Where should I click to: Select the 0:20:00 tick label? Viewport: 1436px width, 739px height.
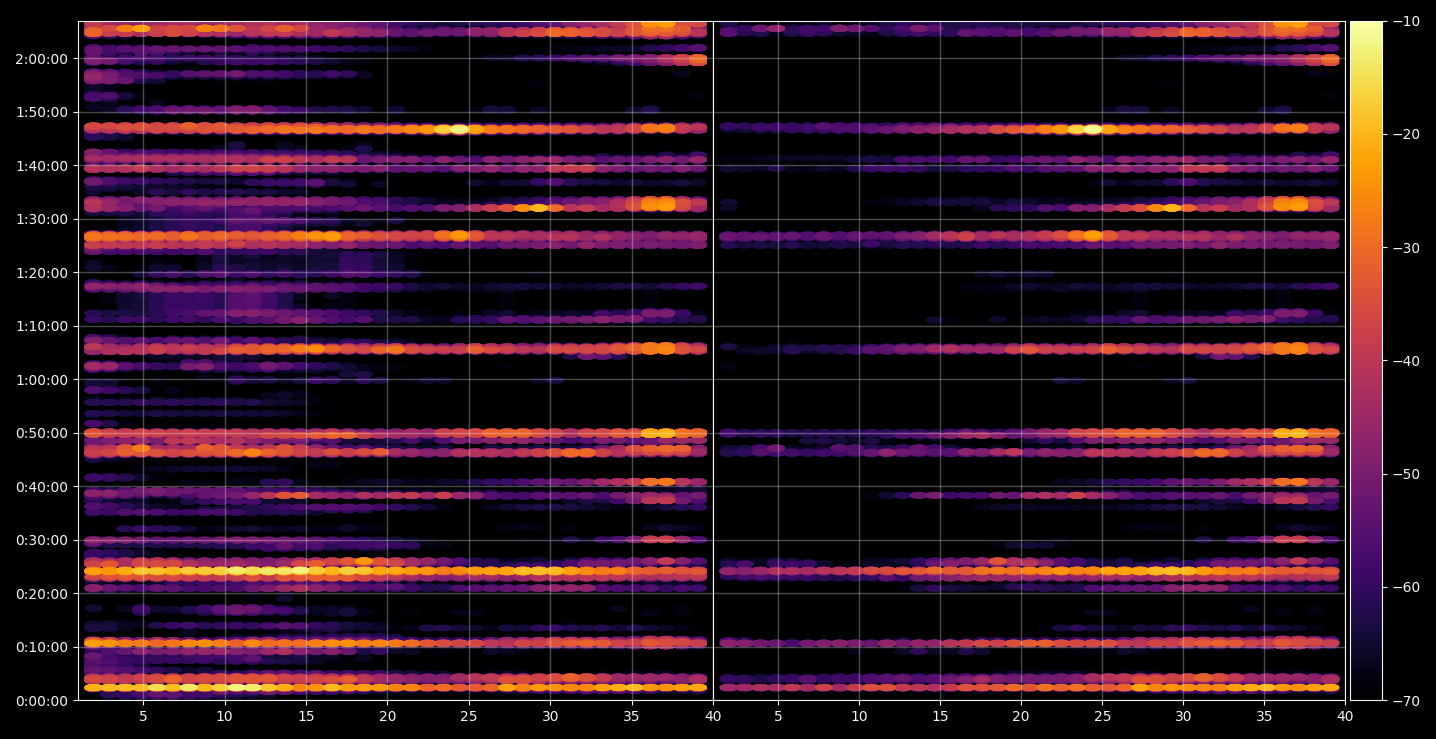(x=42, y=594)
